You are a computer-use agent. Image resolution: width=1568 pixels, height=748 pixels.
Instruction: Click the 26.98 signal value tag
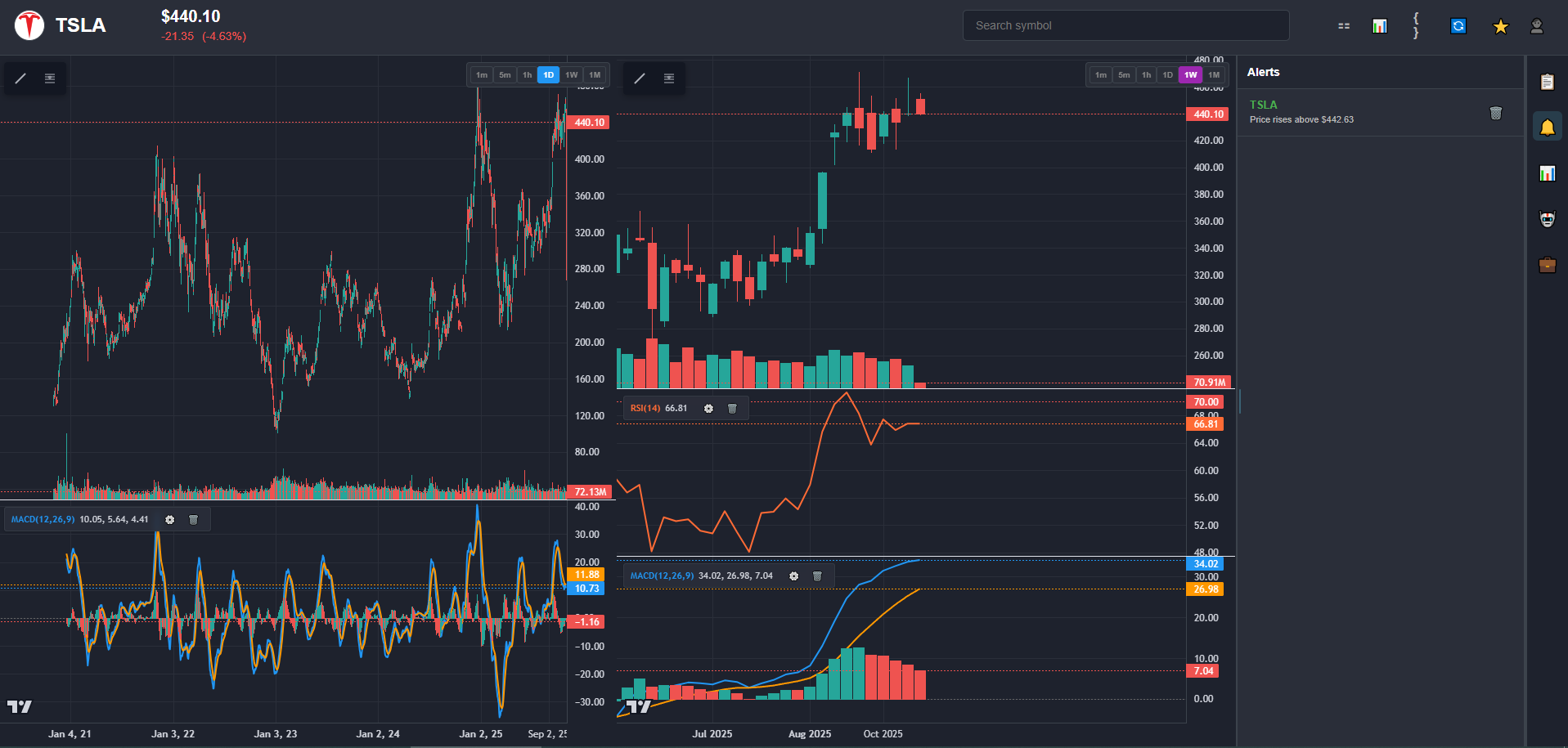point(1205,589)
